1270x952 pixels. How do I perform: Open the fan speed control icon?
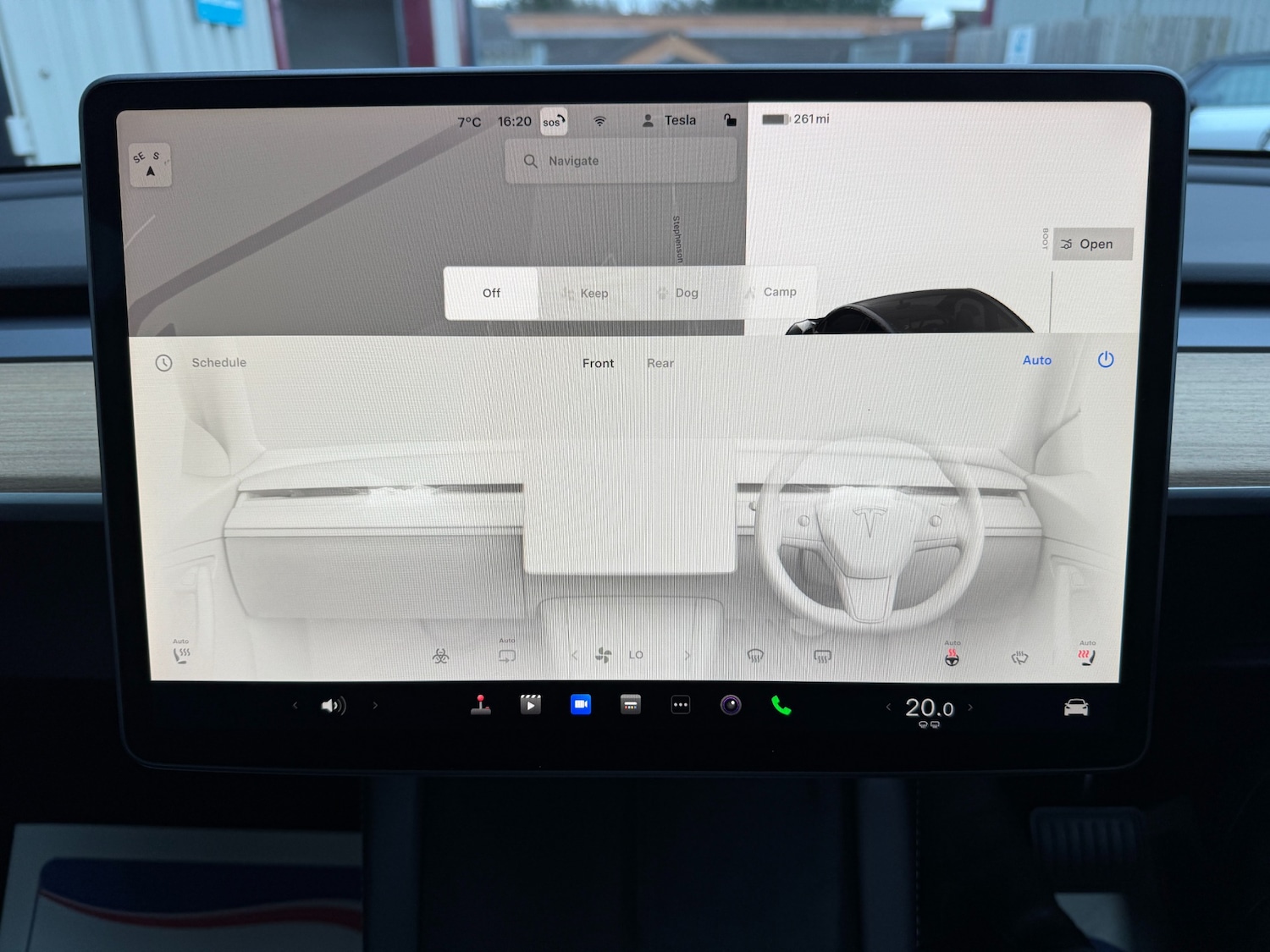pos(603,655)
